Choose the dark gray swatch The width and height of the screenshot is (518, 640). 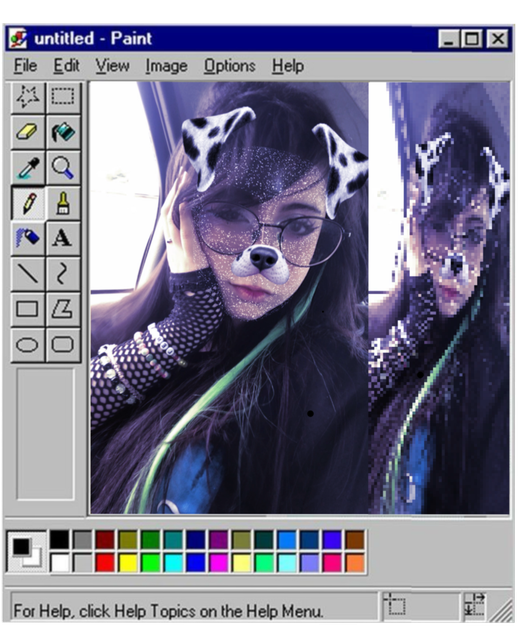(x=82, y=540)
